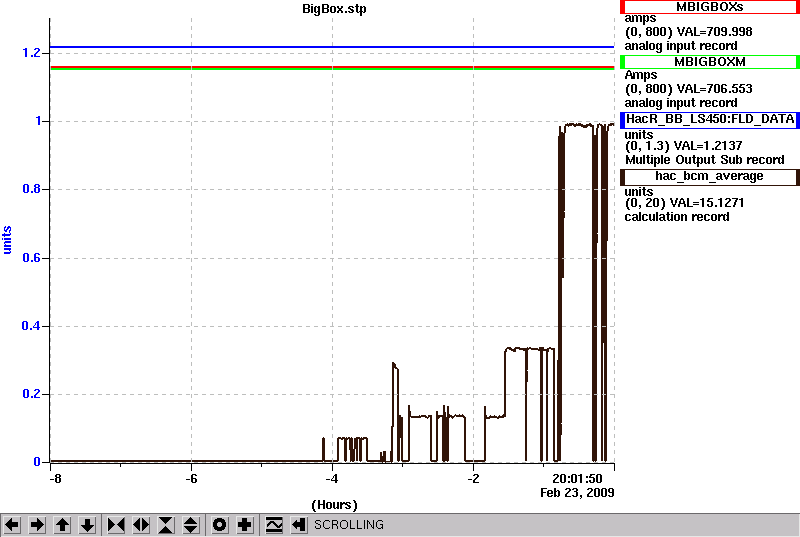Click the VAL=709.998 reading
This screenshot has width=800, height=537.
pos(714,32)
